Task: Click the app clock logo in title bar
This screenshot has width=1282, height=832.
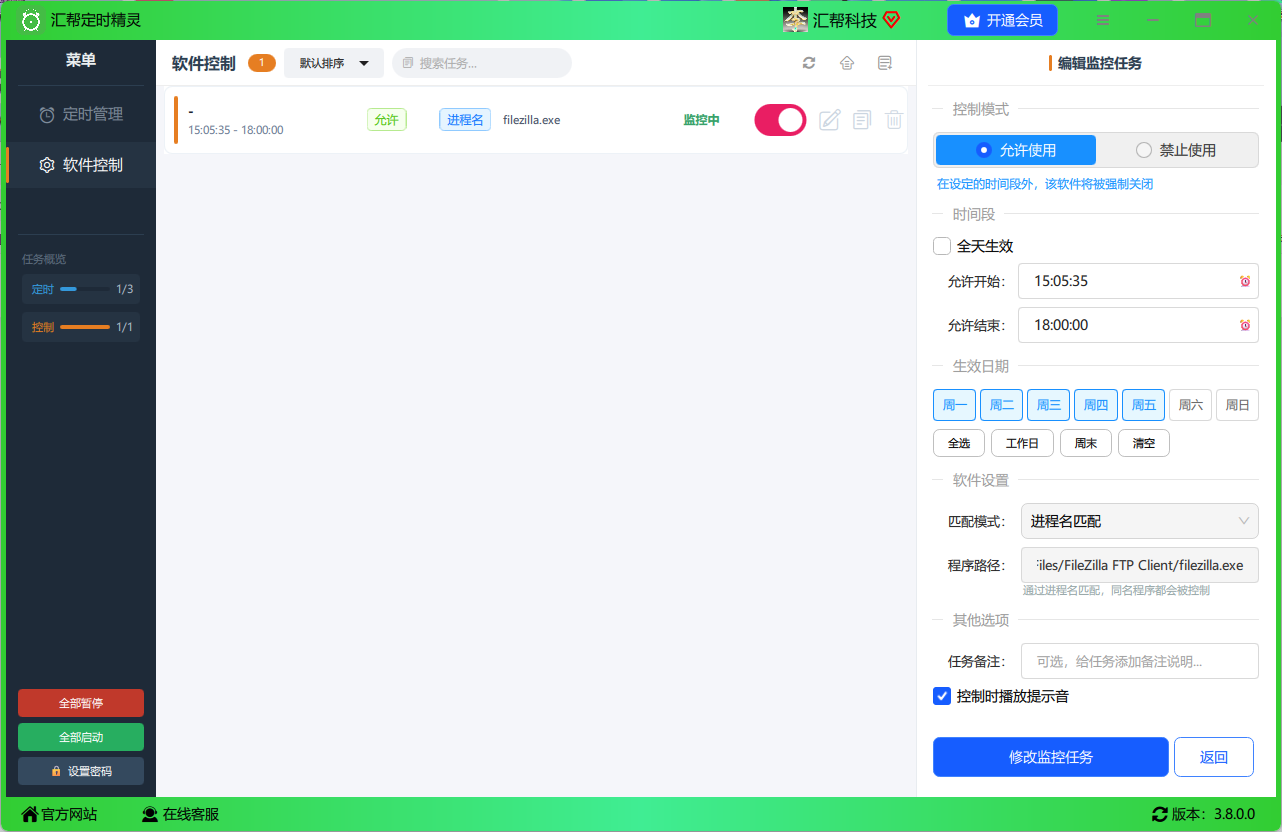Action: [x=31, y=20]
